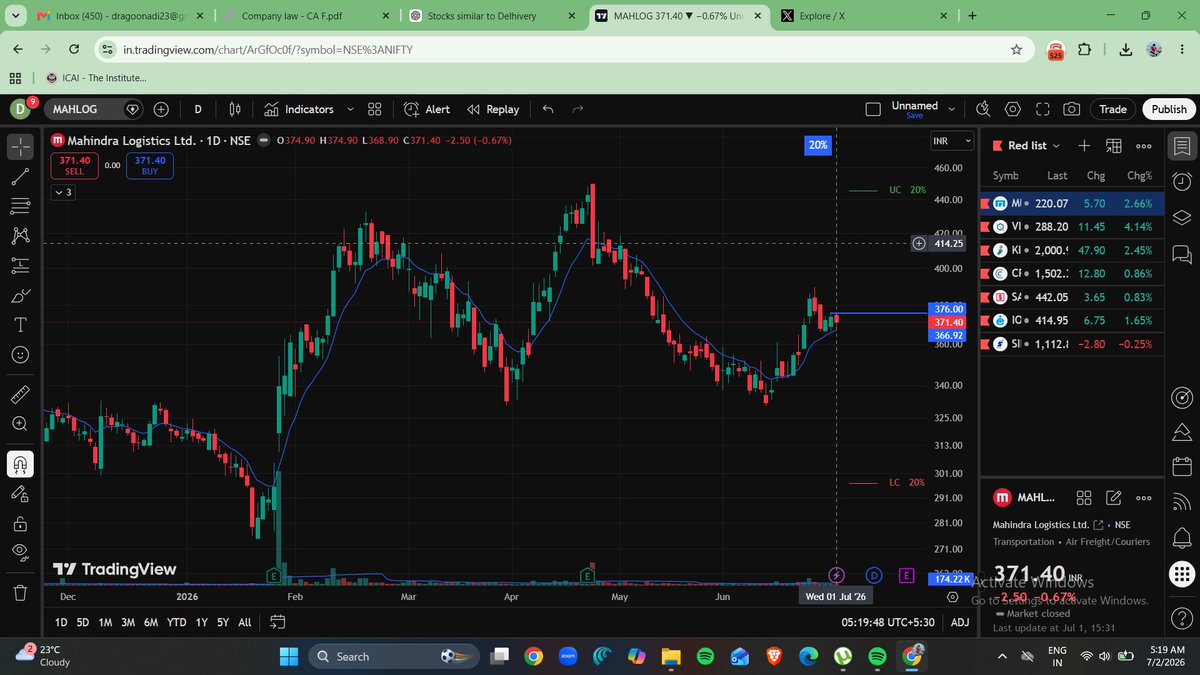Open the emoji icons tool
This screenshot has height=675, width=1200.
20,355
